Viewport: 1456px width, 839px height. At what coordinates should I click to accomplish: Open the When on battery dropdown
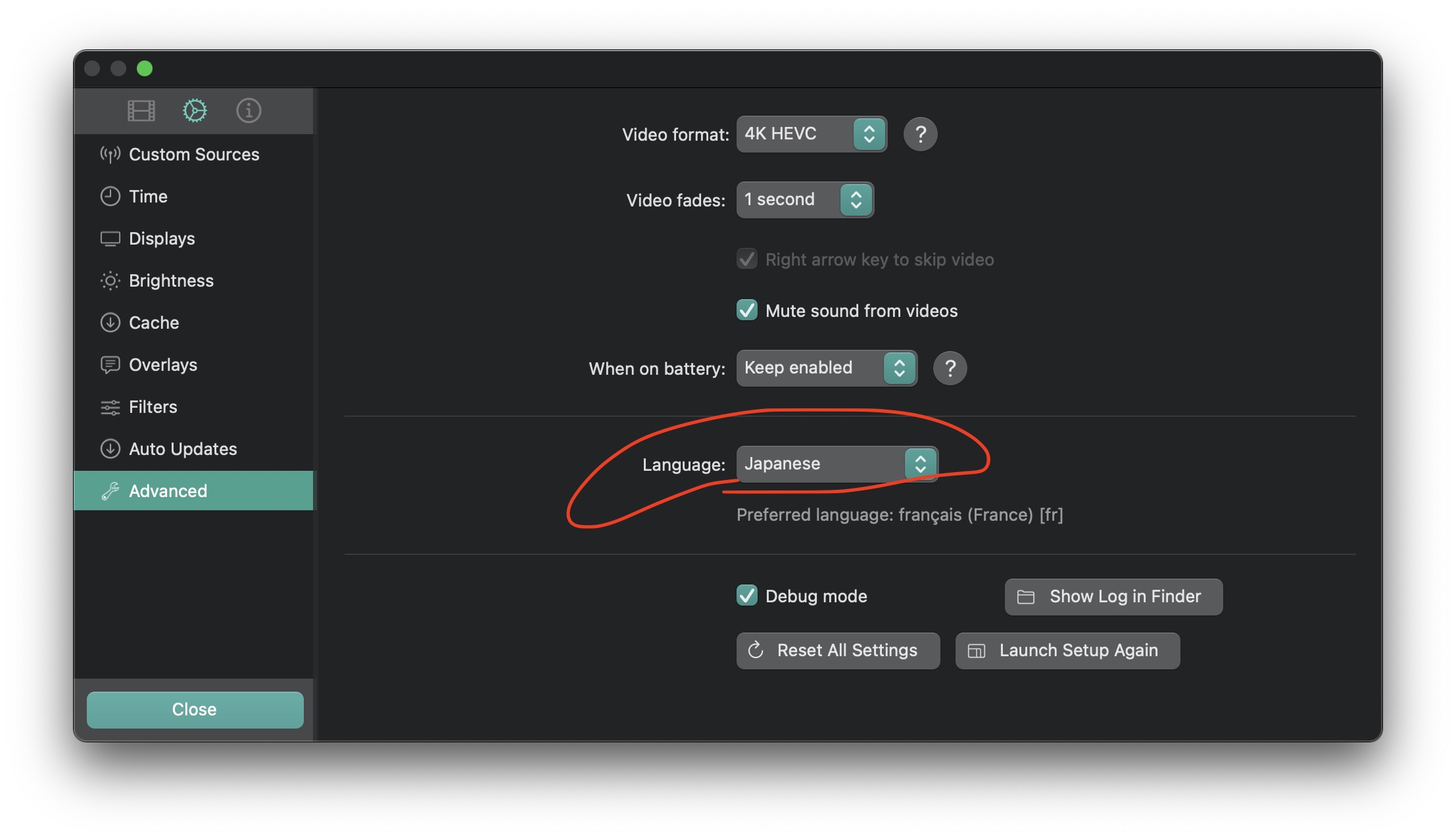pos(827,368)
